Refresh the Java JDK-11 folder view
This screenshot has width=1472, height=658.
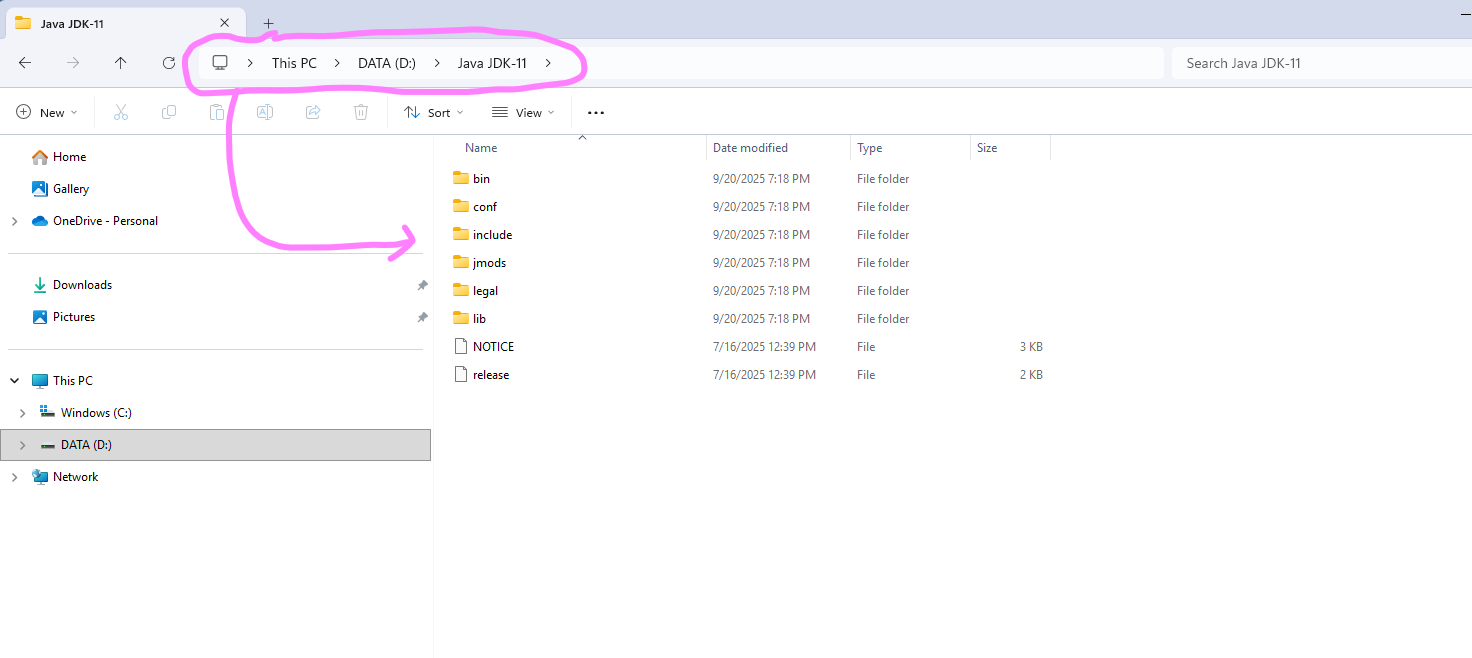(x=169, y=63)
